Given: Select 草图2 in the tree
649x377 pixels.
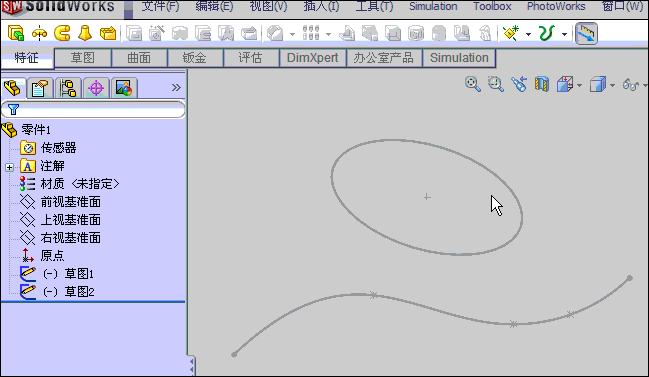Looking at the screenshot, I should (69, 292).
